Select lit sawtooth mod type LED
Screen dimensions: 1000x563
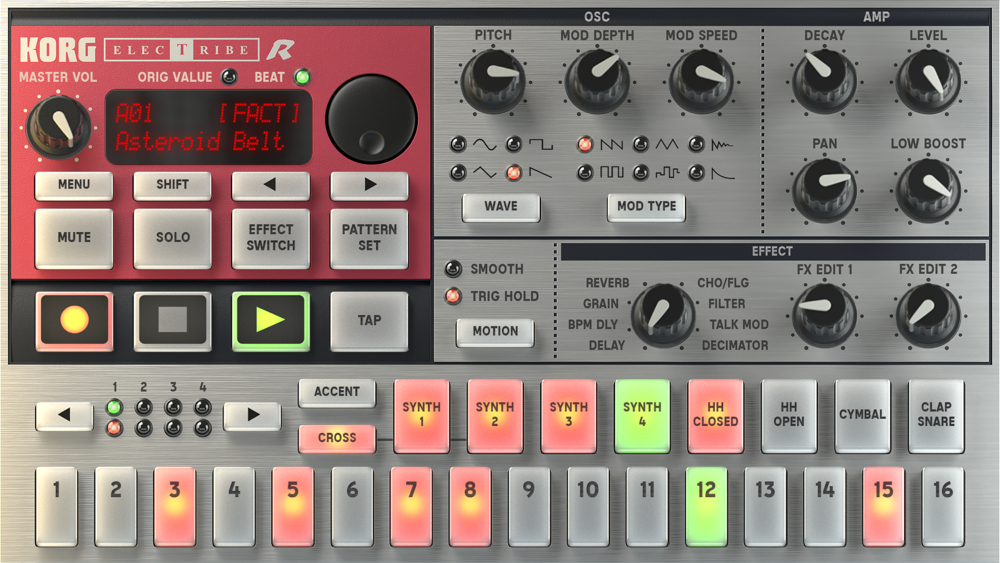(x=585, y=144)
